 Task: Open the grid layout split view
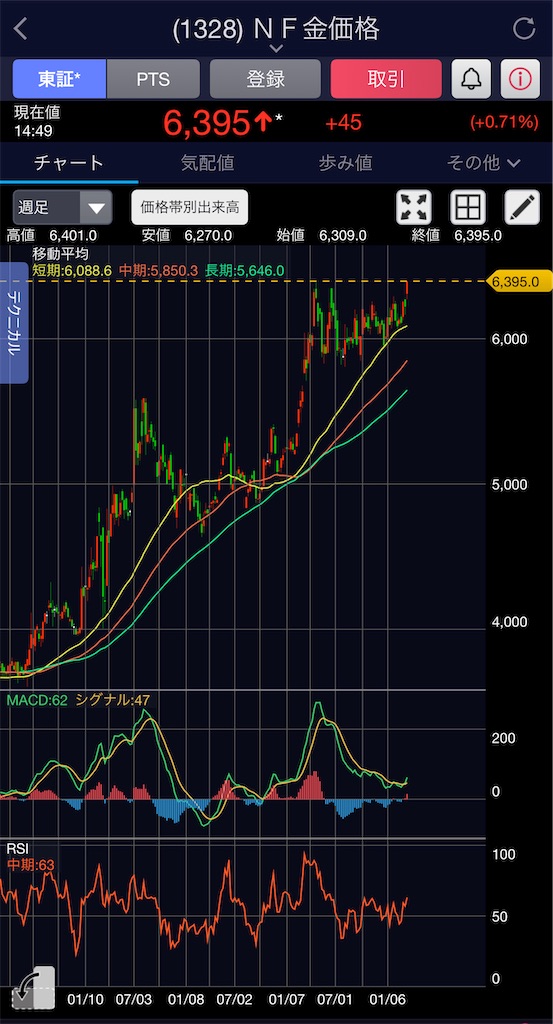tap(467, 208)
